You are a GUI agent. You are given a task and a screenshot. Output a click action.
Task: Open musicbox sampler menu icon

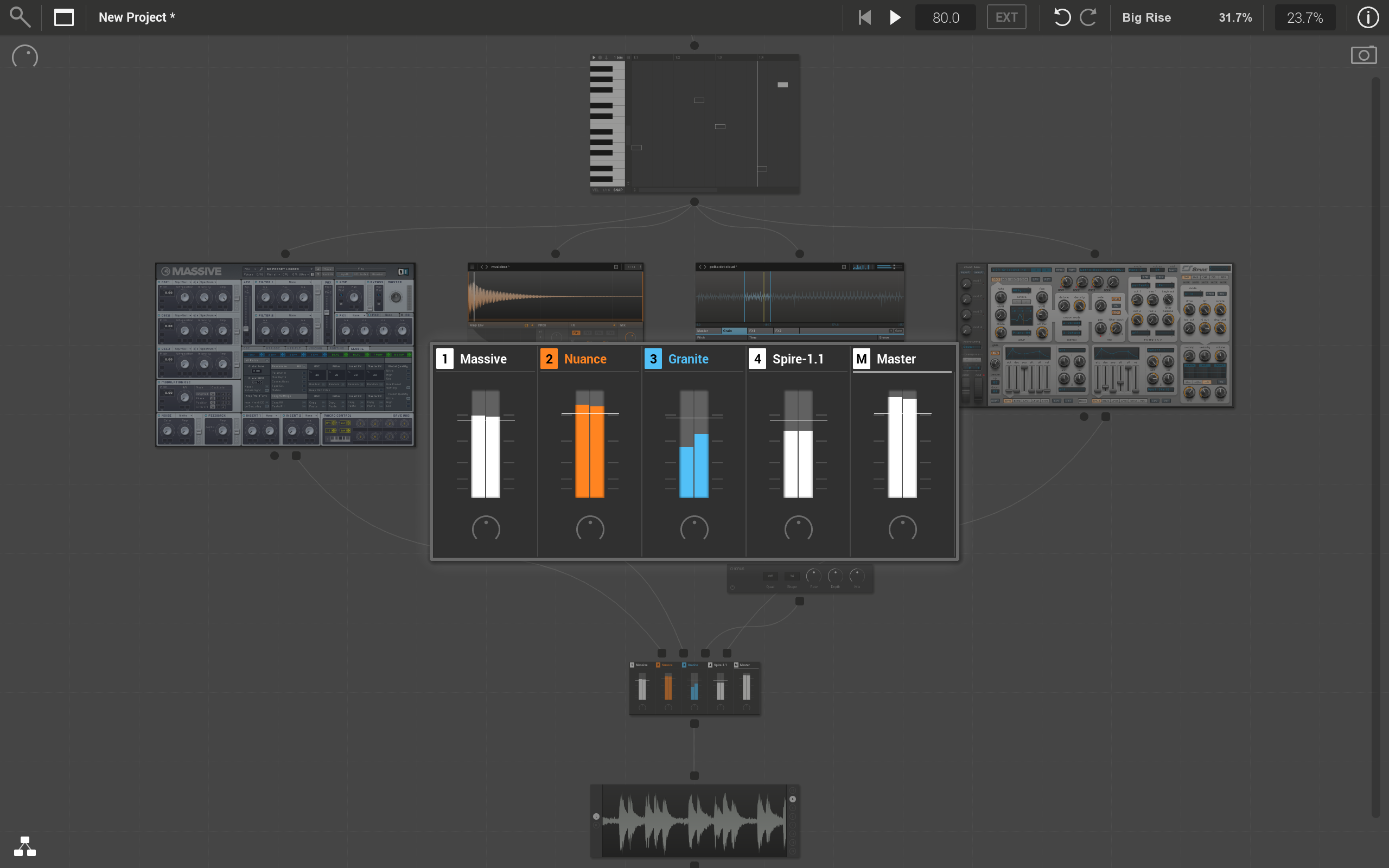[x=473, y=267]
